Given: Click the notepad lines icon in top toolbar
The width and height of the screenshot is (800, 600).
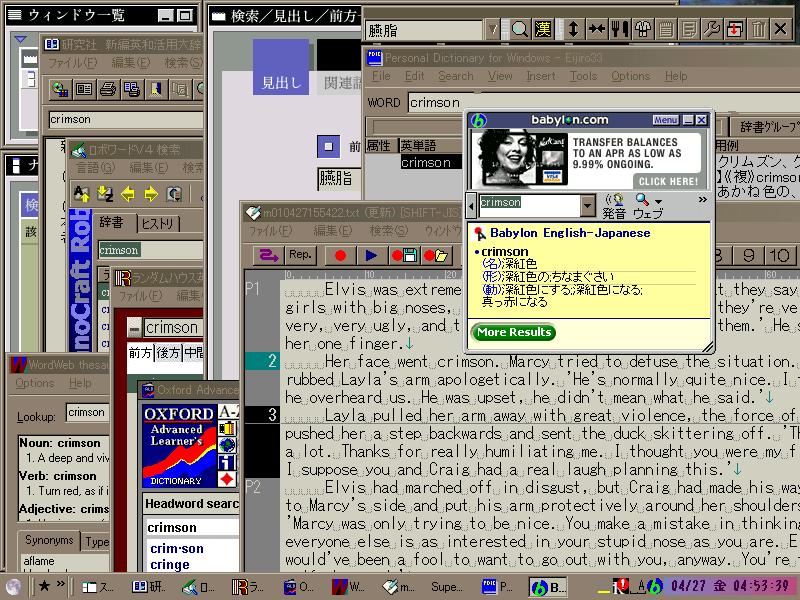Looking at the screenshot, I should pyautogui.click(x=666, y=30).
